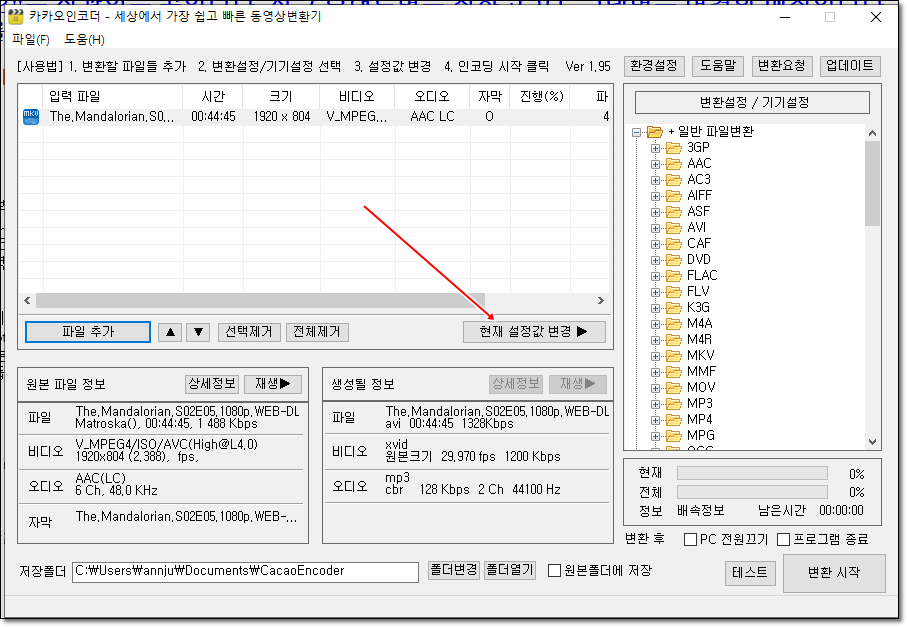Viewport: 907px width, 627px height.
Task: Play the source file with 재생▶
Action: pos(273,383)
